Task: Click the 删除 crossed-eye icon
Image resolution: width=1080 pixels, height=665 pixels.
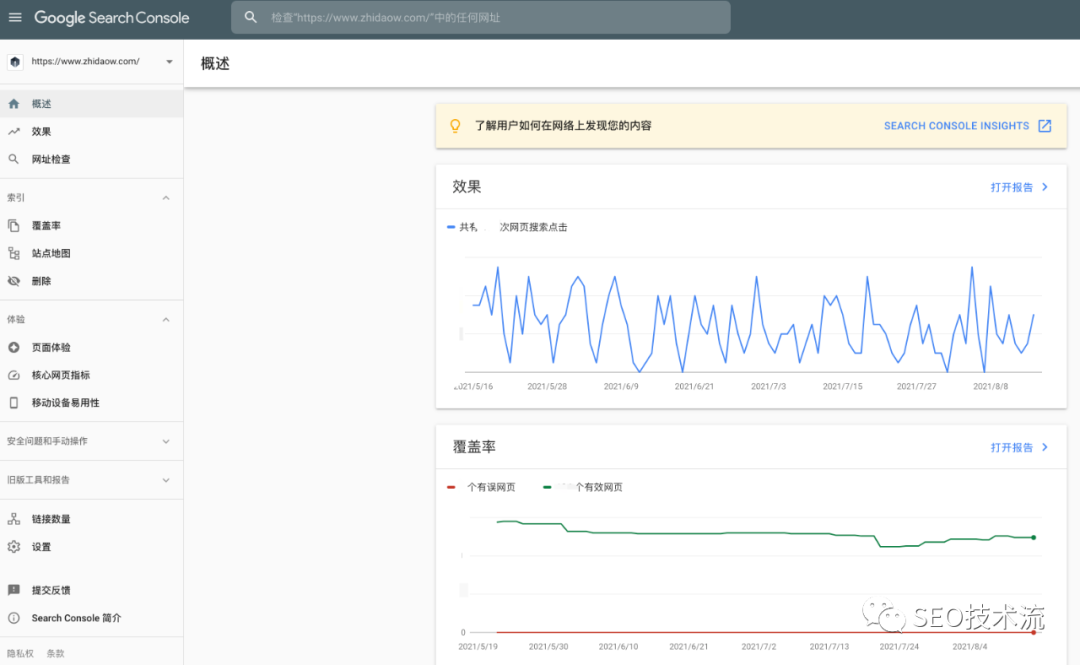Action: (x=14, y=281)
